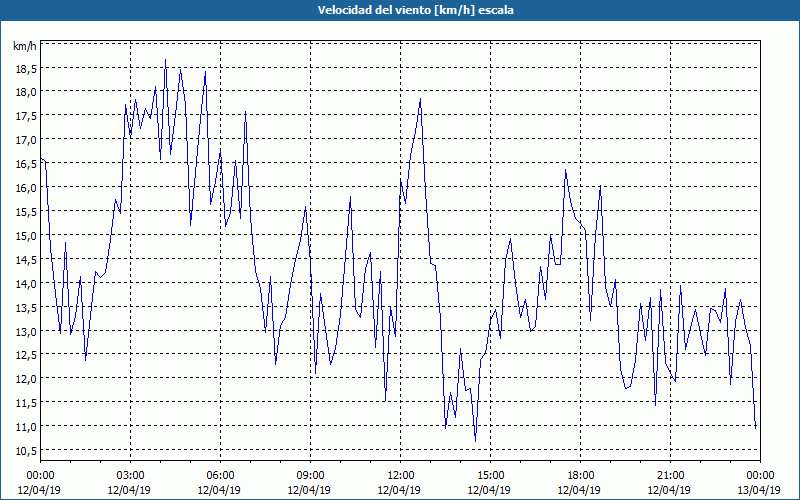This screenshot has width=800, height=500.
Task: Click the sharp peak of the line just after 12:30
Action: pyautogui.click(x=420, y=99)
